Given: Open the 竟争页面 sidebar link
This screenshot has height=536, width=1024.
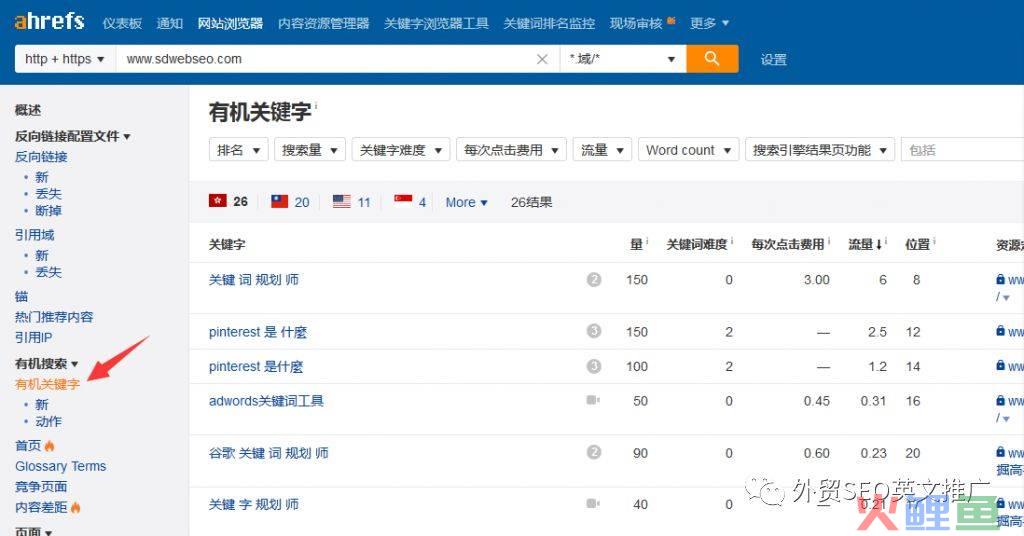Looking at the screenshot, I should tap(41, 486).
